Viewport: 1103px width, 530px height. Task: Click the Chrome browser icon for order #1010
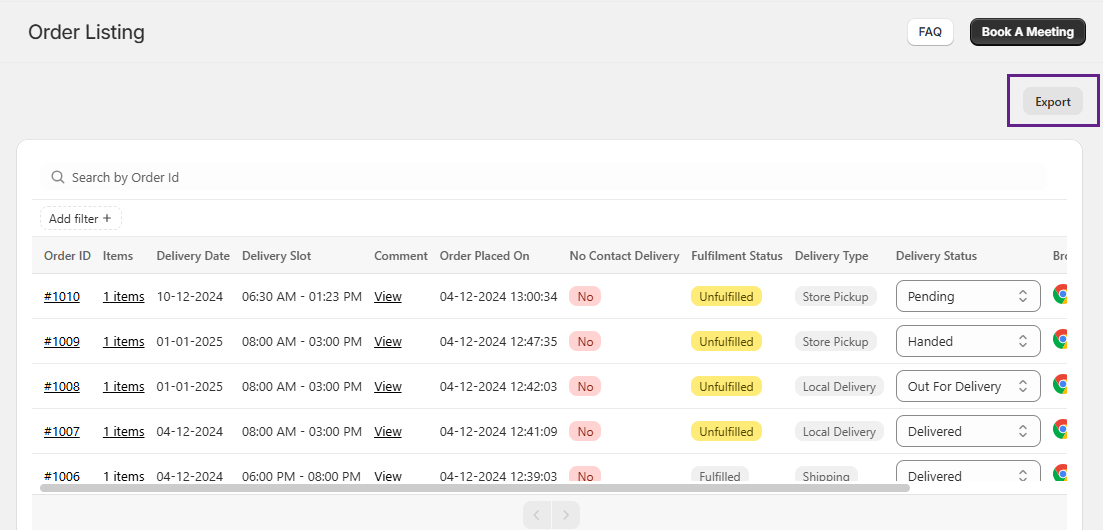click(1061, 295)
